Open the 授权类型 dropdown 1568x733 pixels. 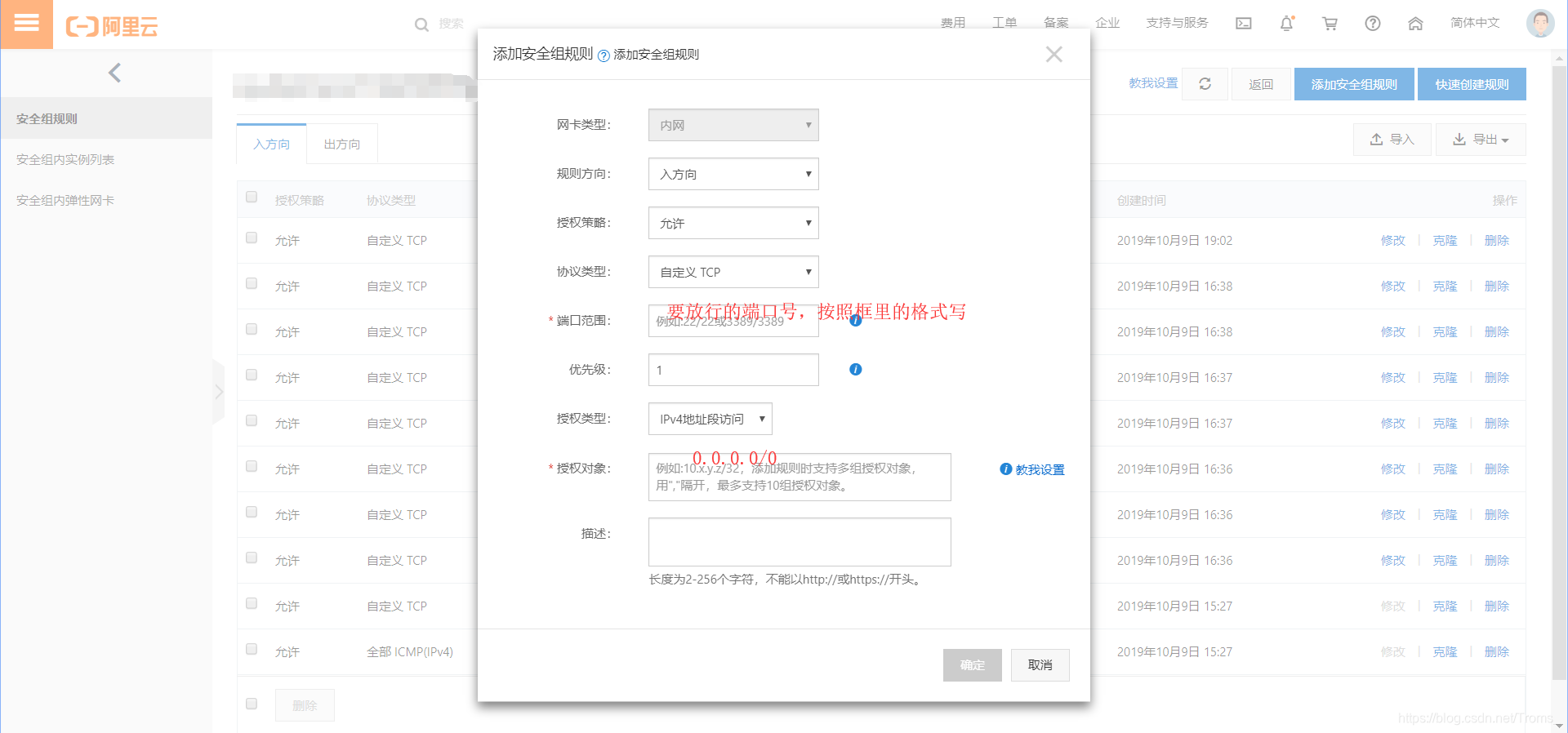pyautogui.click(x=710, y=419)
